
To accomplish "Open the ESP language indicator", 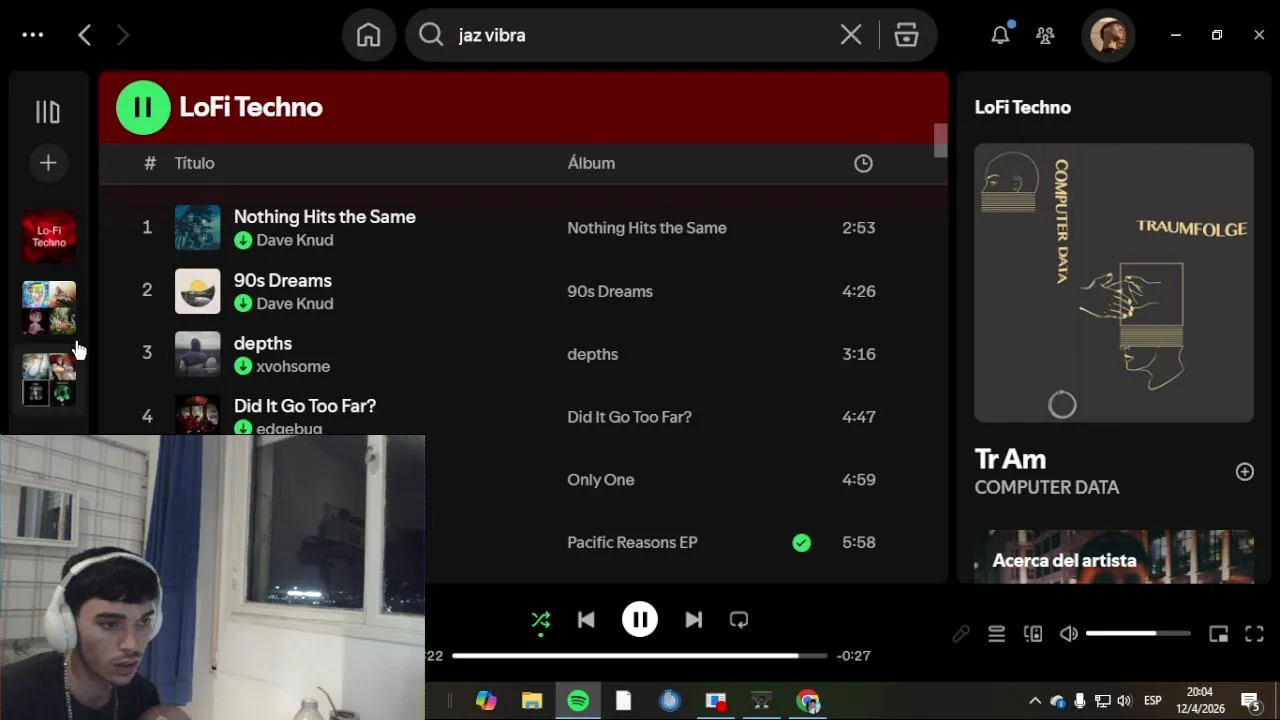I will tap(1152, 701).
